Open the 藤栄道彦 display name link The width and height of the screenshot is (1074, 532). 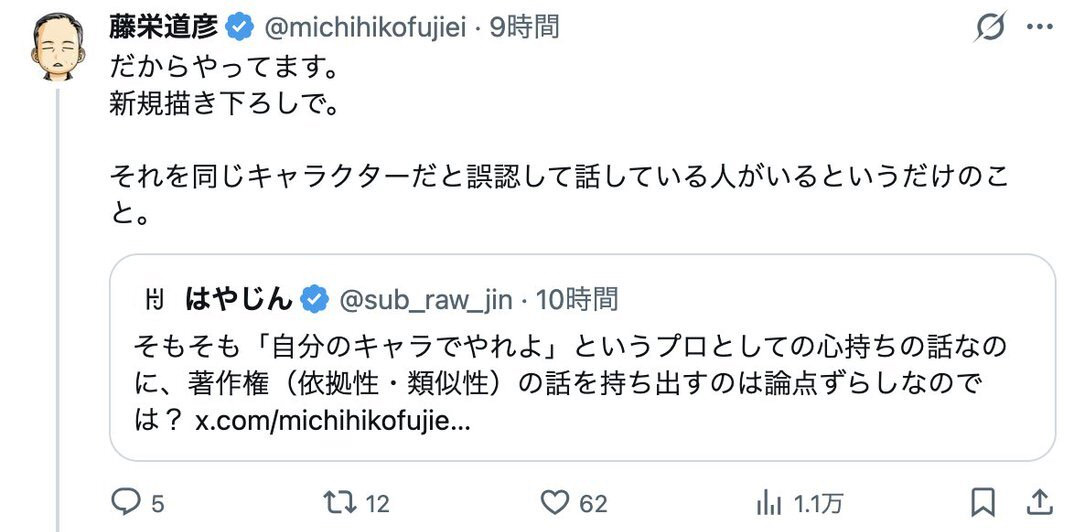click(165, 28)
